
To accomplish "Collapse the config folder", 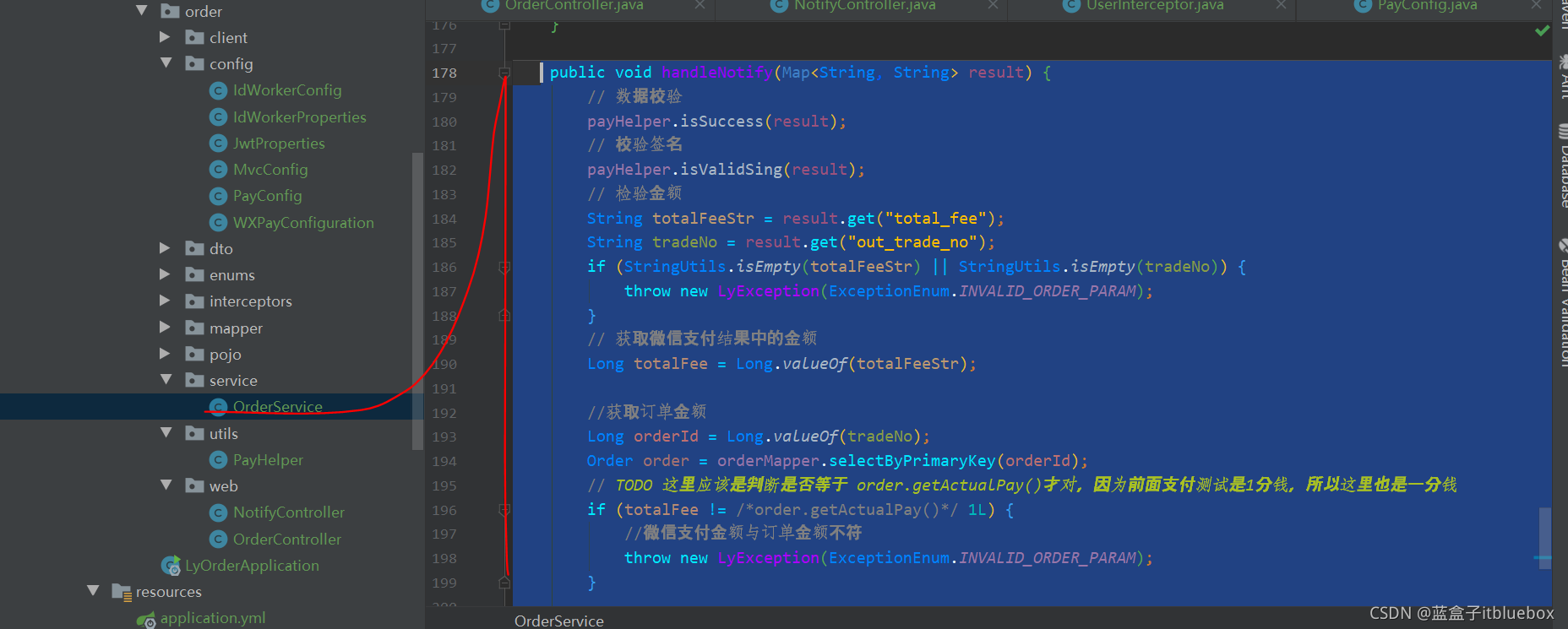I will pyautogui.click(x=166, y=63).
